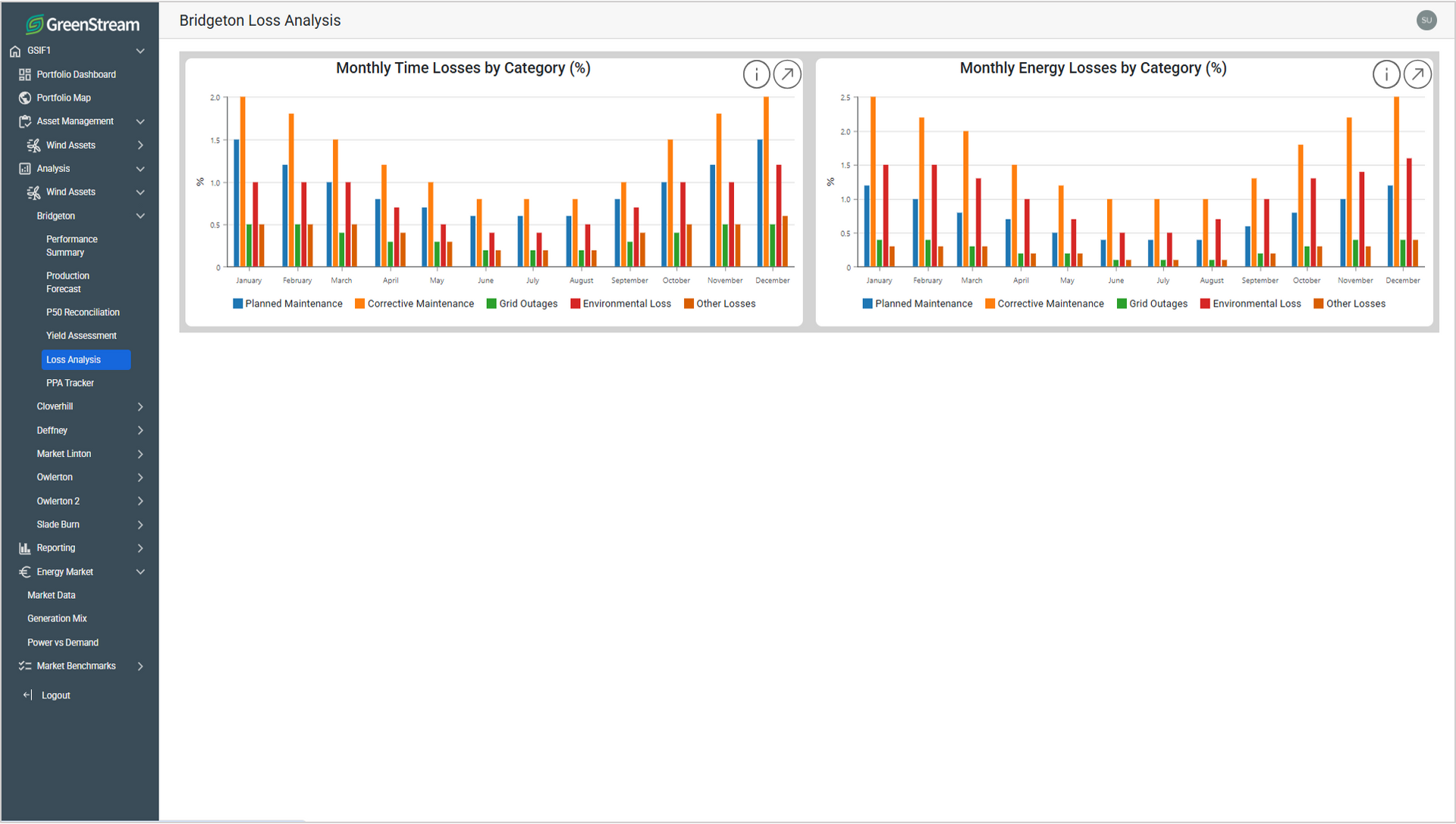Collapse the Energy Market section chevron
The width and height of the screenshot is (1456, 824).
click(x=140, y=572)
